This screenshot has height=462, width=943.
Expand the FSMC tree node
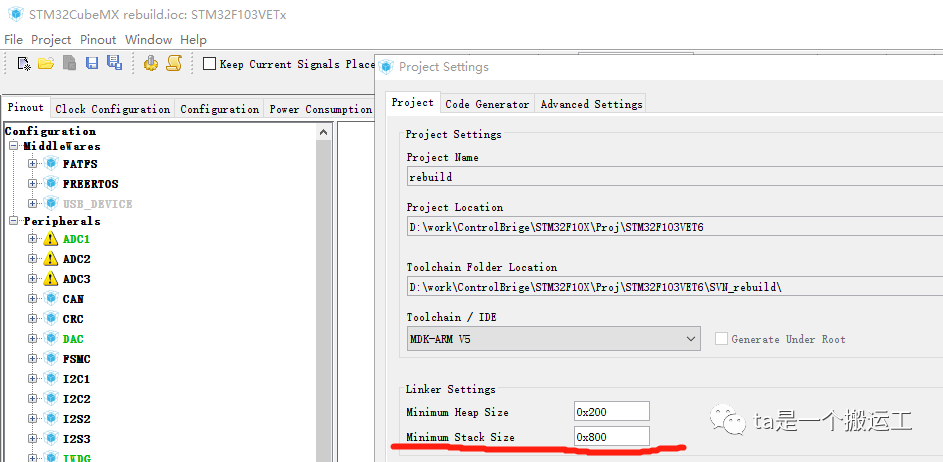coord(32,359)
